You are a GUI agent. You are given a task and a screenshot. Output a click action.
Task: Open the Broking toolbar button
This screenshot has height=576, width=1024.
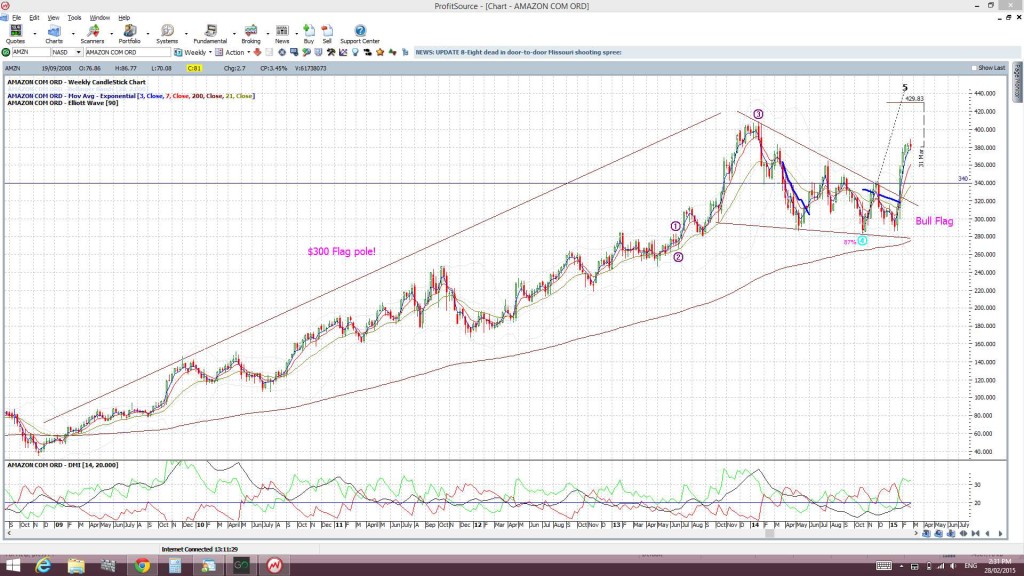[251, 34]
